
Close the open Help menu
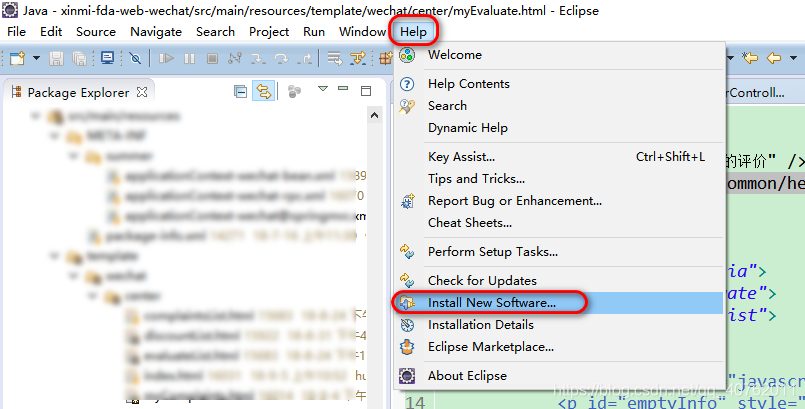click(x=413, y=32)
